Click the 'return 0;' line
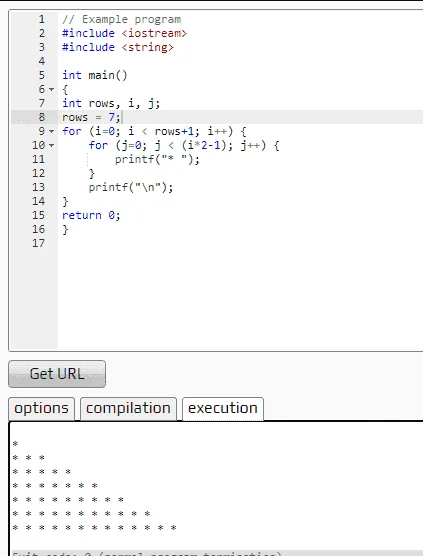The image size is (423, 556). [x=91, y=215]
